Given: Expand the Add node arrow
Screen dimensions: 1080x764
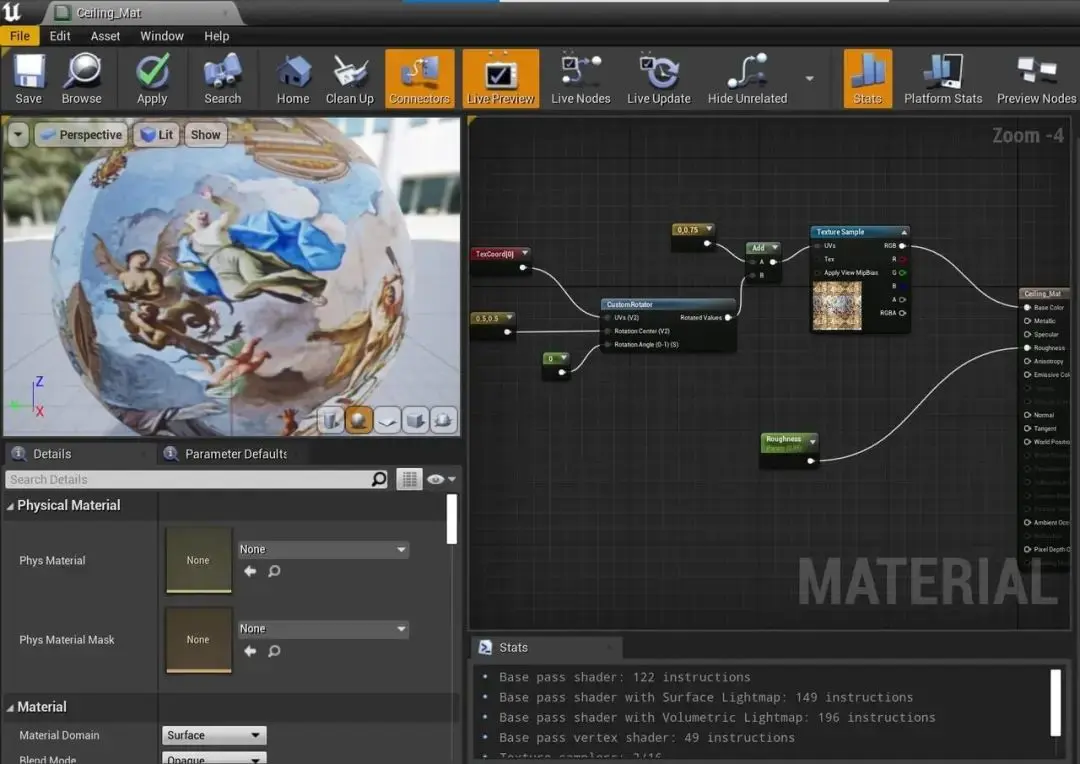Looking at the screenshot, I should [x=775, y=247].
